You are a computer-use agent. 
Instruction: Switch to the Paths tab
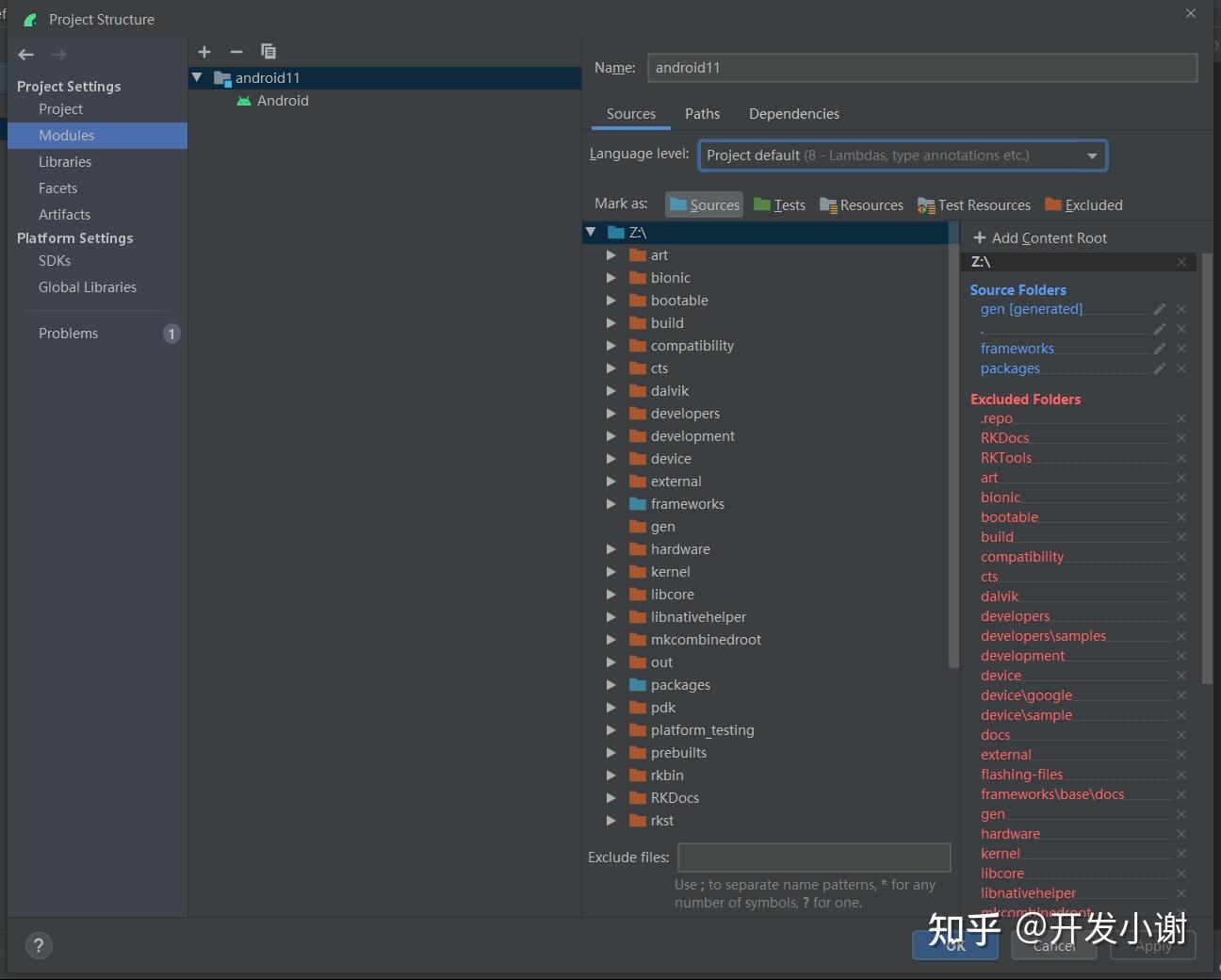tap(702, 113)
